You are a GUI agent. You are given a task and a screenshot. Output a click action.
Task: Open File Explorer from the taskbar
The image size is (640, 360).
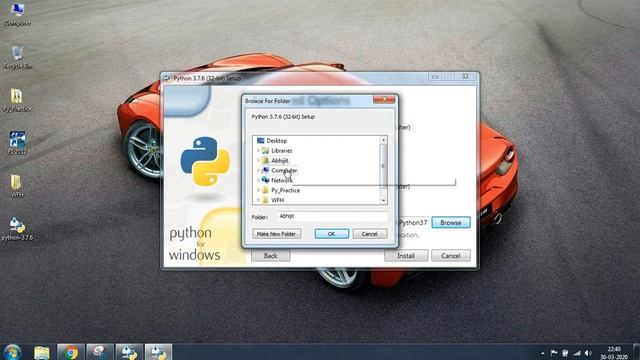click(x=42, y=352)
